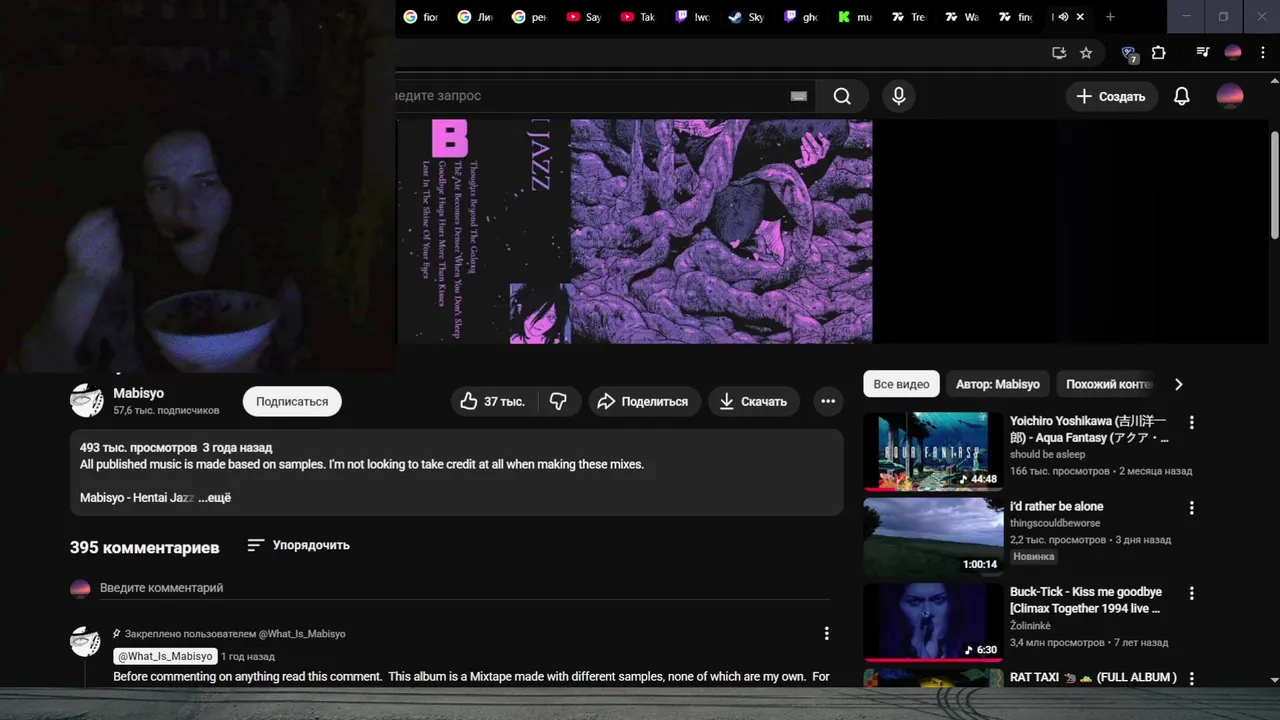
Task: Switch to the 'Say' YouTube tab
Action: pos(584,17)
